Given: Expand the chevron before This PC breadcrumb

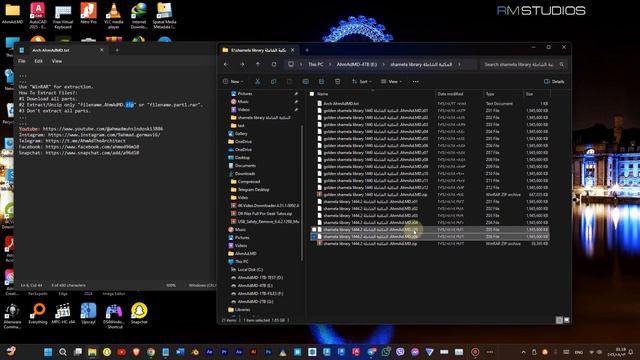Looking at the screenshot, I should click(x=301, y=64).
